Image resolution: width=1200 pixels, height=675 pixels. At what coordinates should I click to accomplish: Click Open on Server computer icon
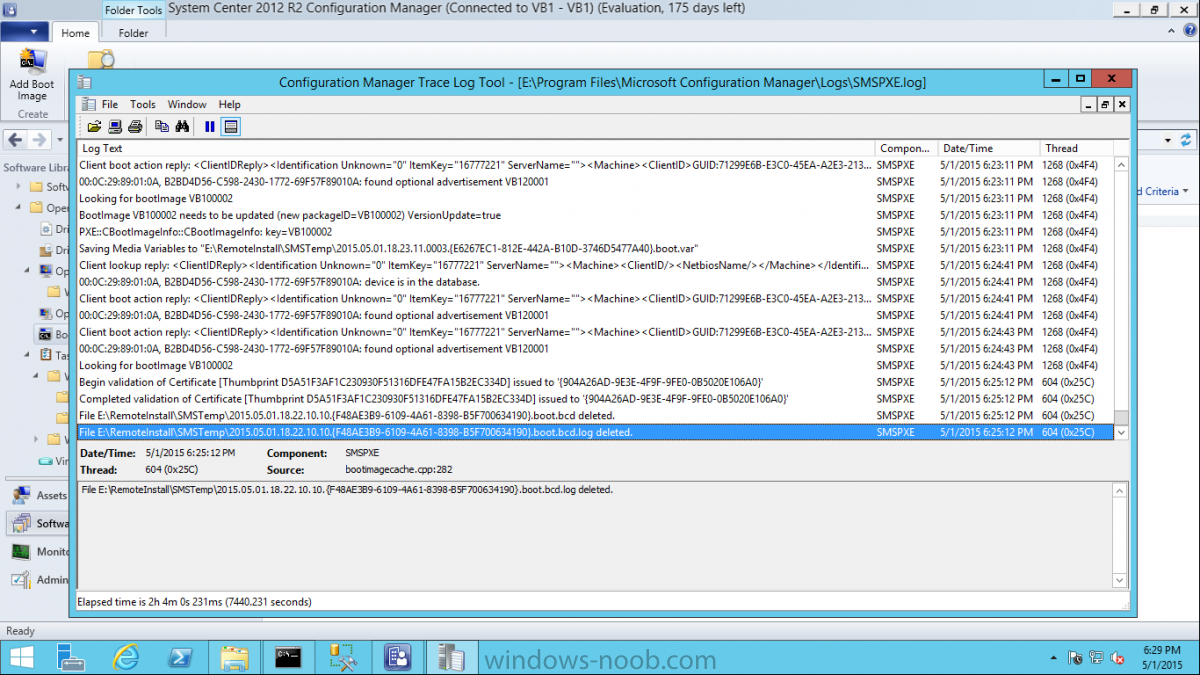click(x=115, y=126)
